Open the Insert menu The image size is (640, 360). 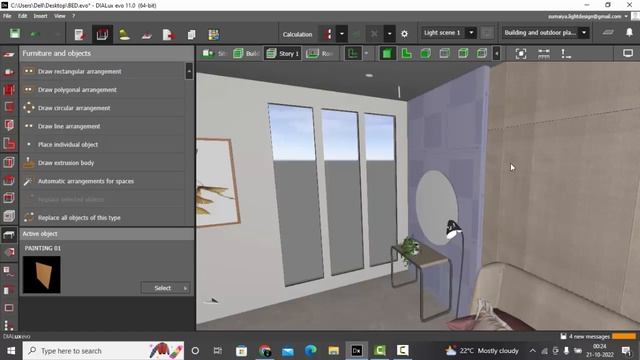(40, 16)
